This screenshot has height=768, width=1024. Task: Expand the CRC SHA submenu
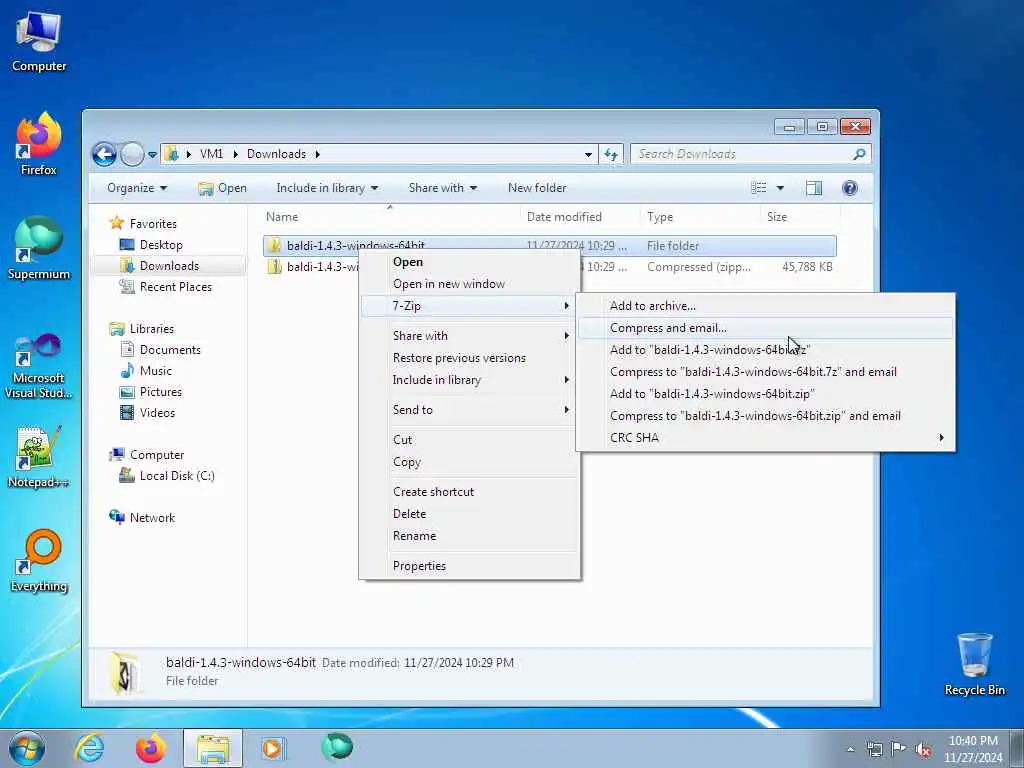[x=765, y=438]
